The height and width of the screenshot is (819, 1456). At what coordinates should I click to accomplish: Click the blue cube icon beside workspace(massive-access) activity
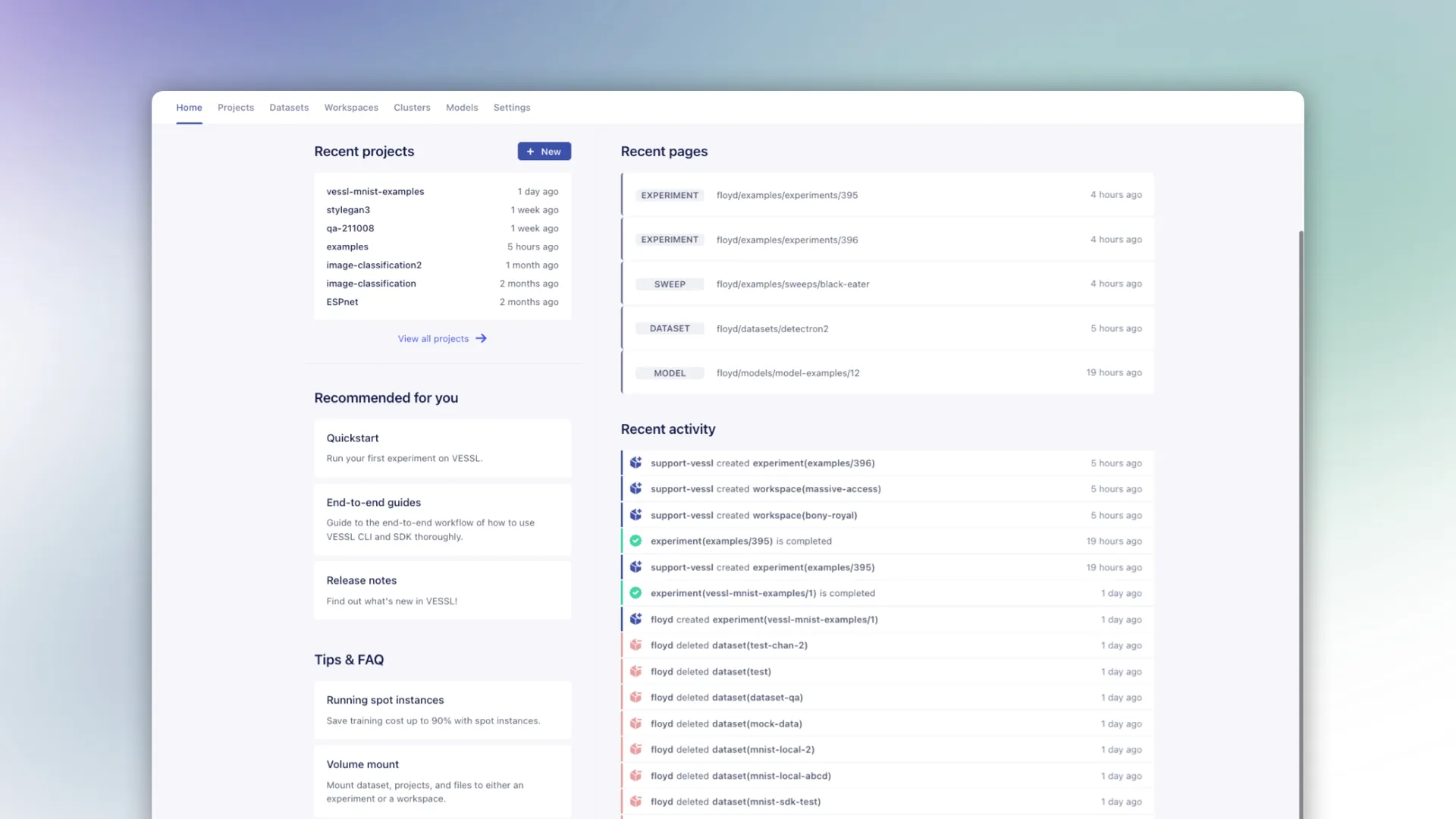[x=635, y=489]
